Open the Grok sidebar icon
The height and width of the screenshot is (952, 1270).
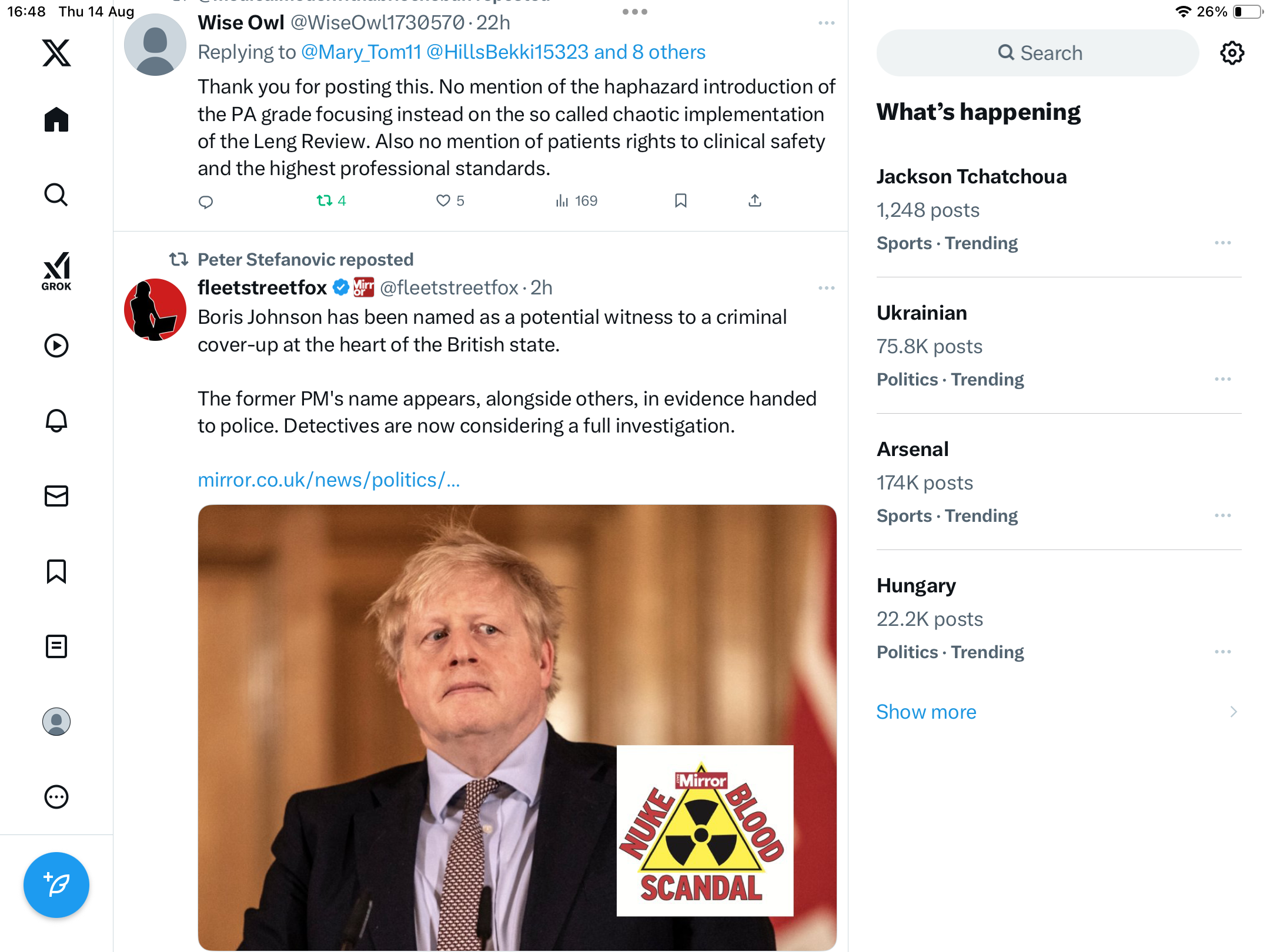pos(56,271)
